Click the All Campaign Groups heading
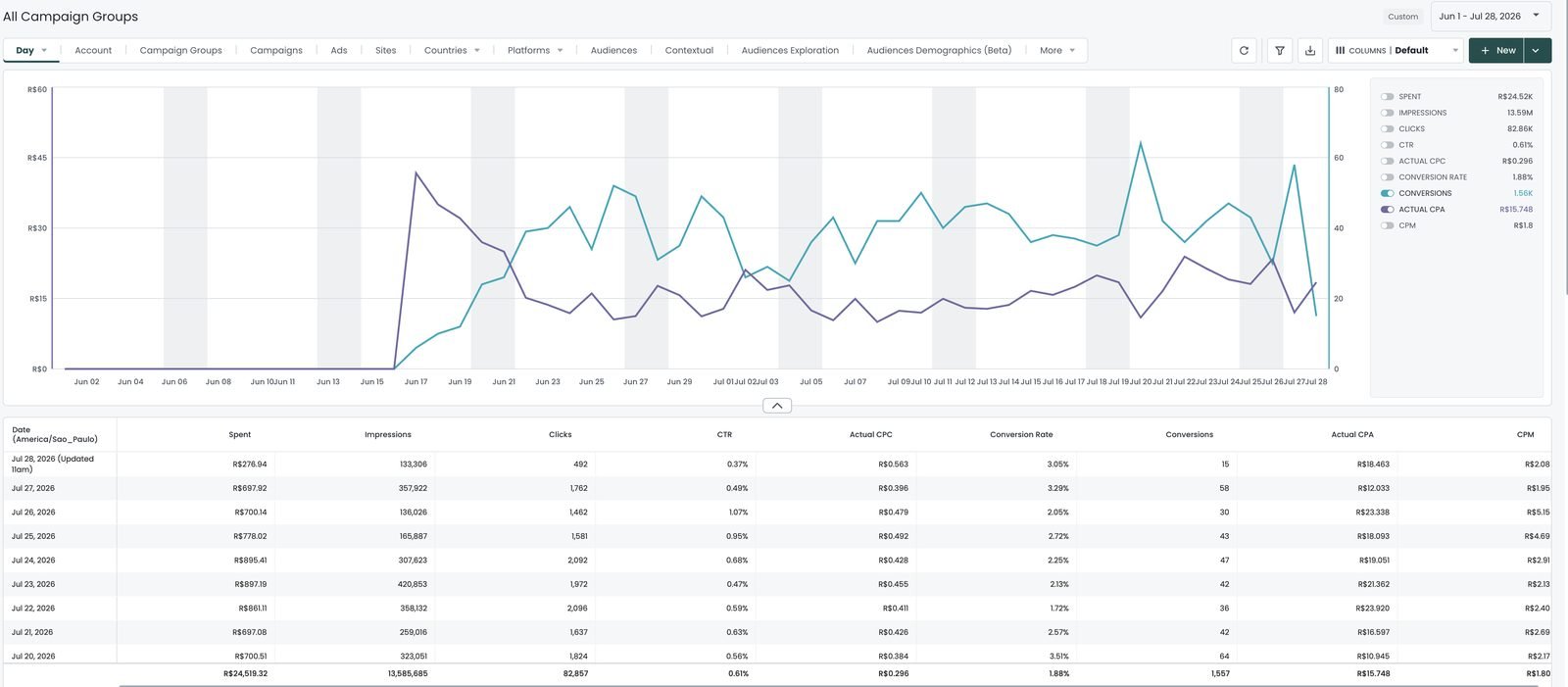Image resolution: width=1568 pixels, height=687 pixels. click(71, 17)
